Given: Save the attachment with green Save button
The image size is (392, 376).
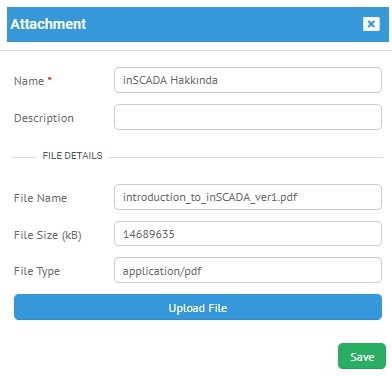Looking at the screenshot, I should (x=362, y=356).
